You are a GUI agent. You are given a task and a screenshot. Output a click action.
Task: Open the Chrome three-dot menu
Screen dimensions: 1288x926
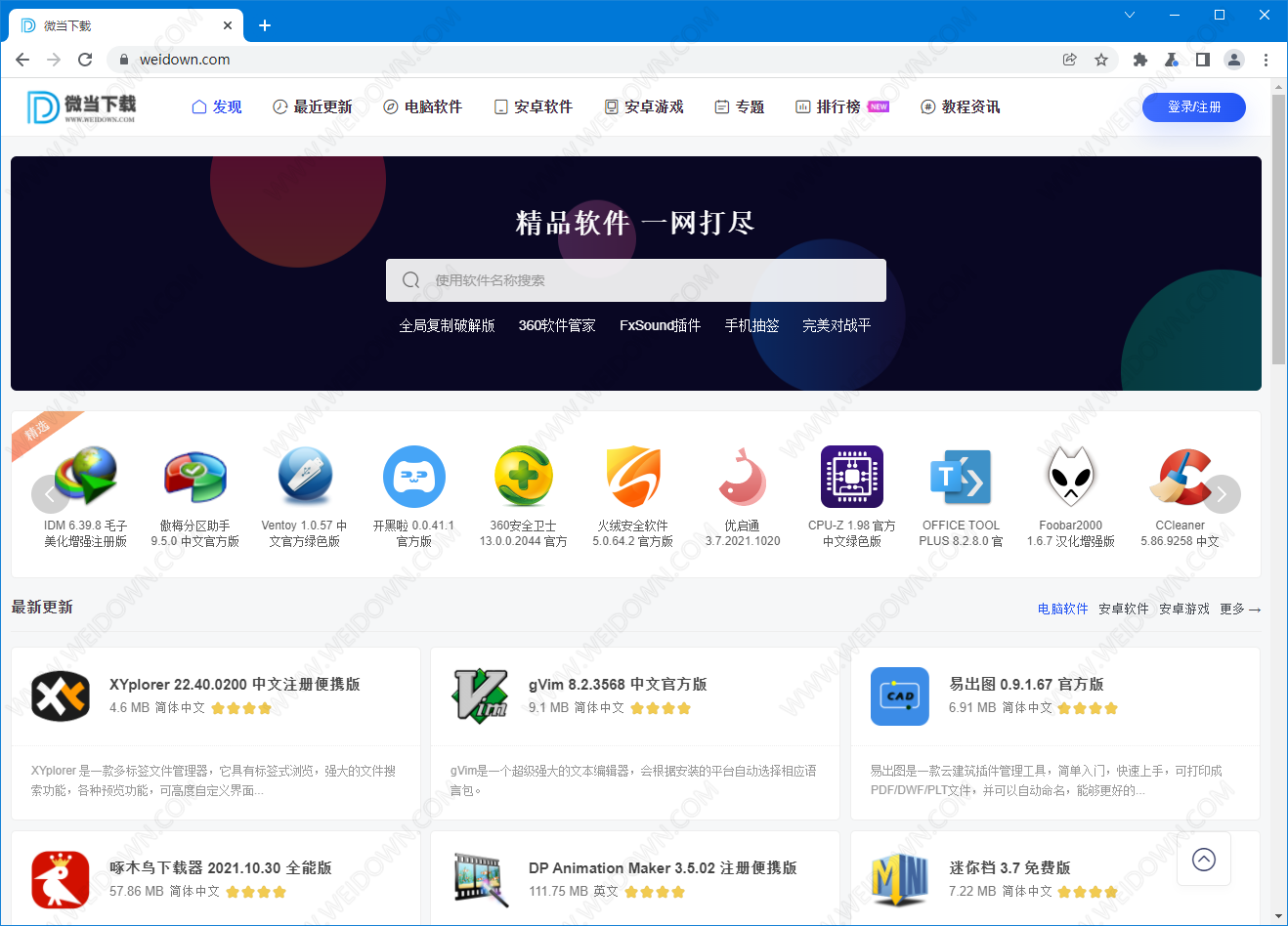(x=1266, y=60)
